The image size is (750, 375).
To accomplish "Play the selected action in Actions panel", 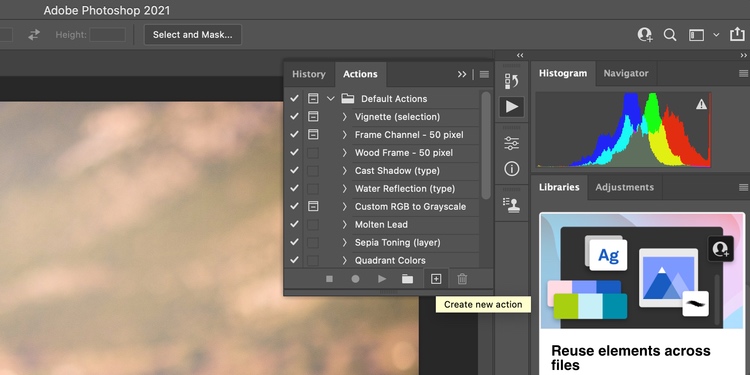I will coord(382,279).
